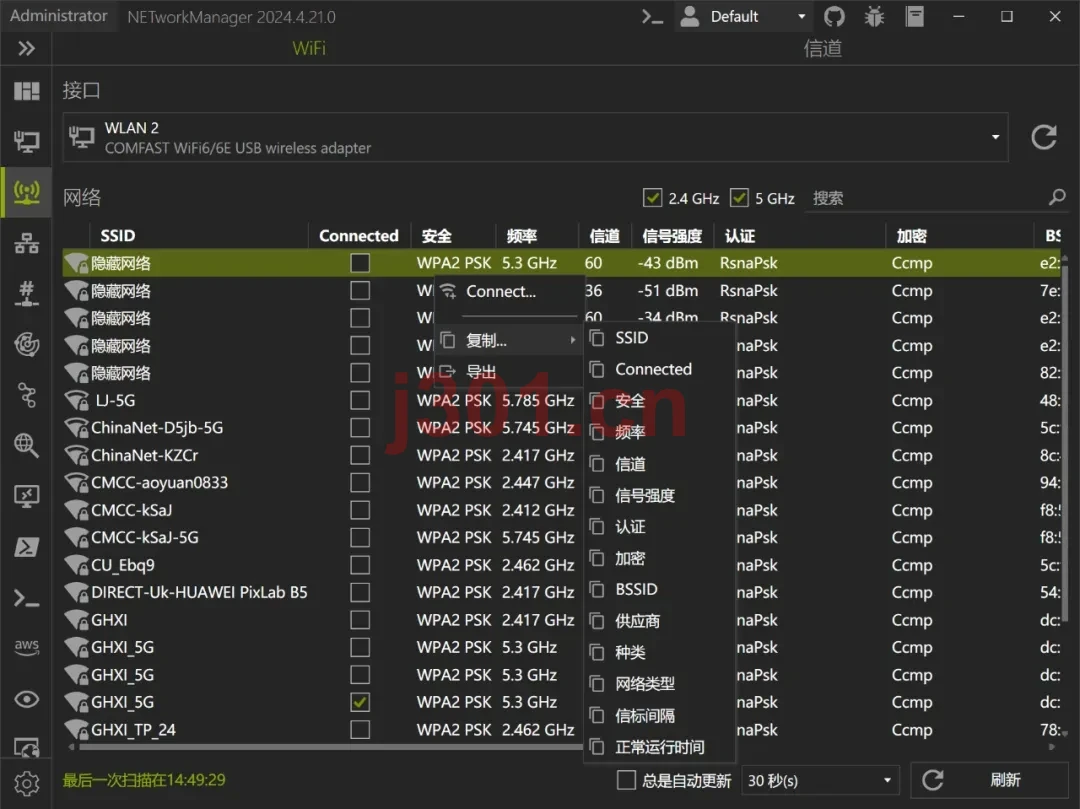1080x809 pixels.
Task: Click the WiFi icon beside Connect...
Action: pyautogui.click(x=448, y=291)
